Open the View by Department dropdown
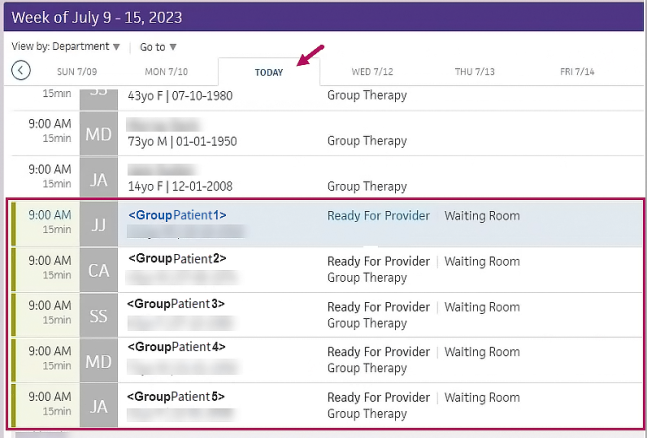This screenshot has height=438, width=647. 66,47
